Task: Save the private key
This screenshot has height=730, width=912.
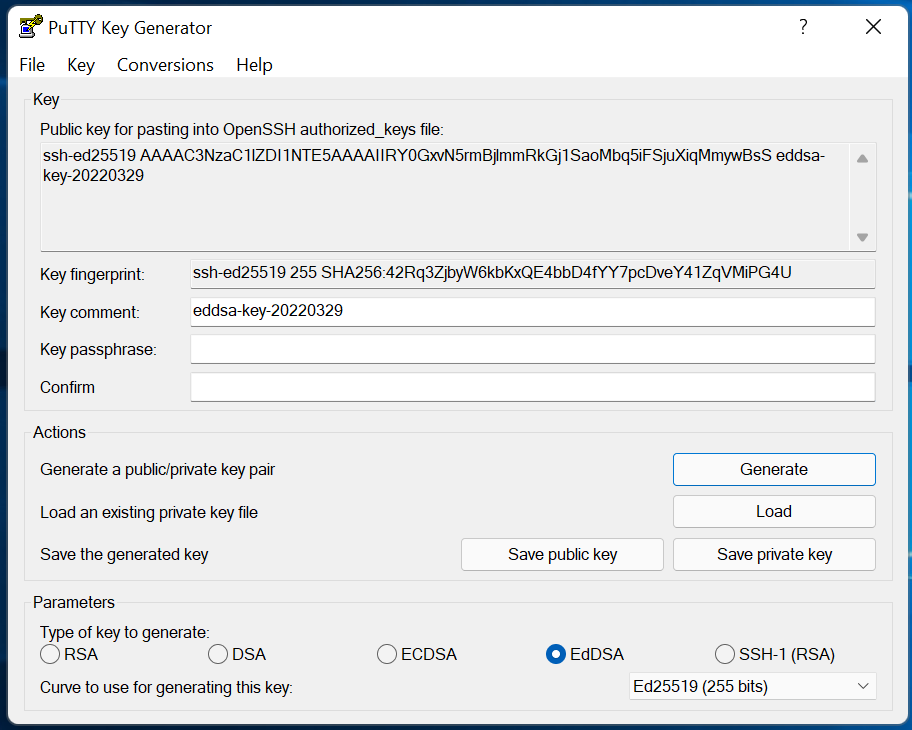Action: [x=774, y=554]
